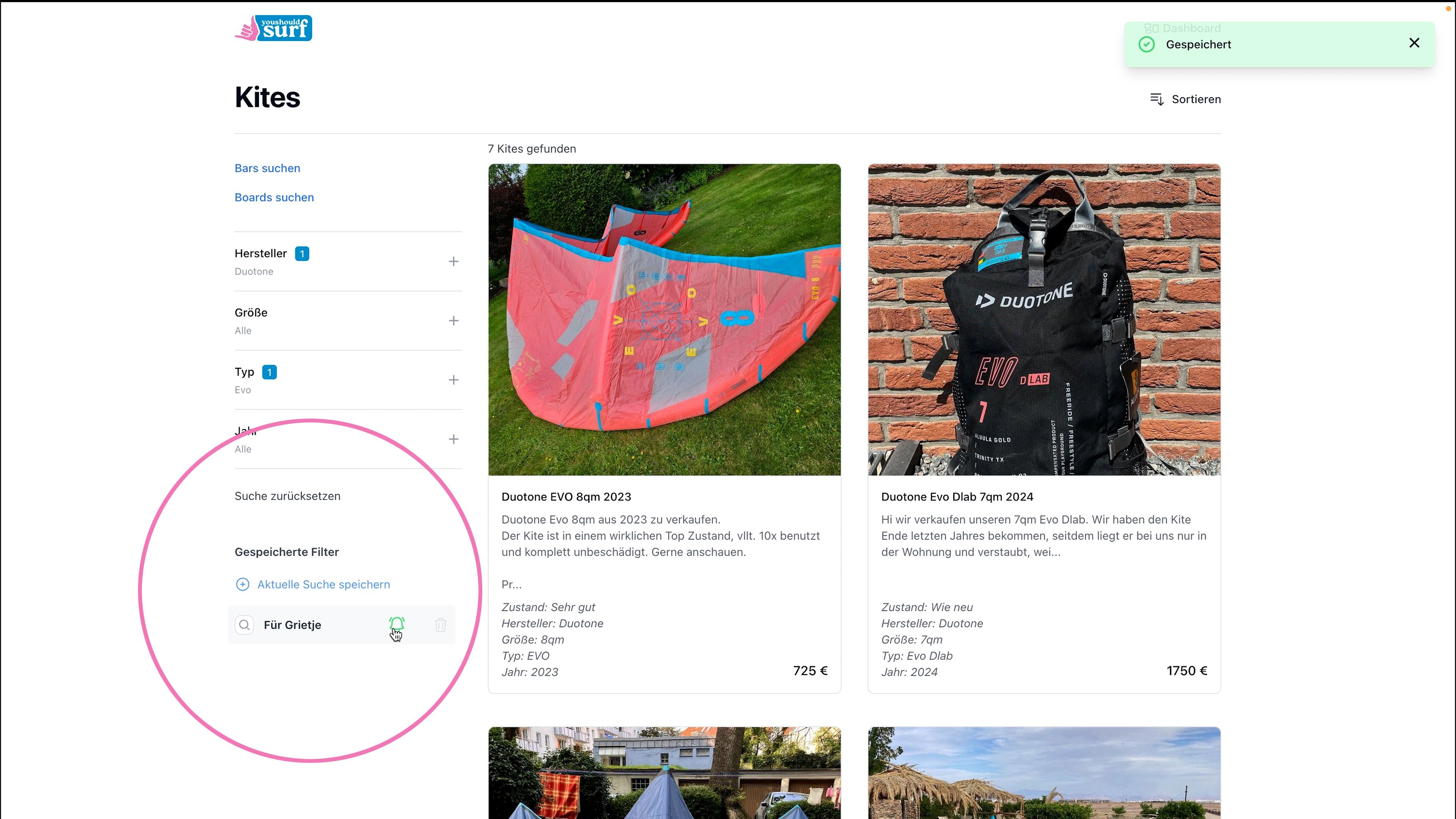
Task: Click the sort lines icon next to Sortieren
Action: (x=1156, y=99)
